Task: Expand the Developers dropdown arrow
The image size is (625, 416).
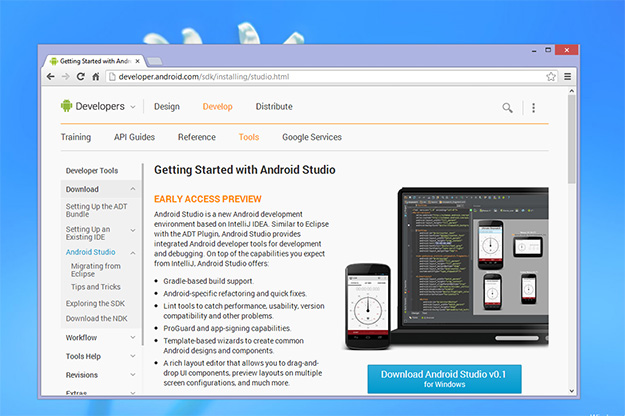Action: [133, 107]
